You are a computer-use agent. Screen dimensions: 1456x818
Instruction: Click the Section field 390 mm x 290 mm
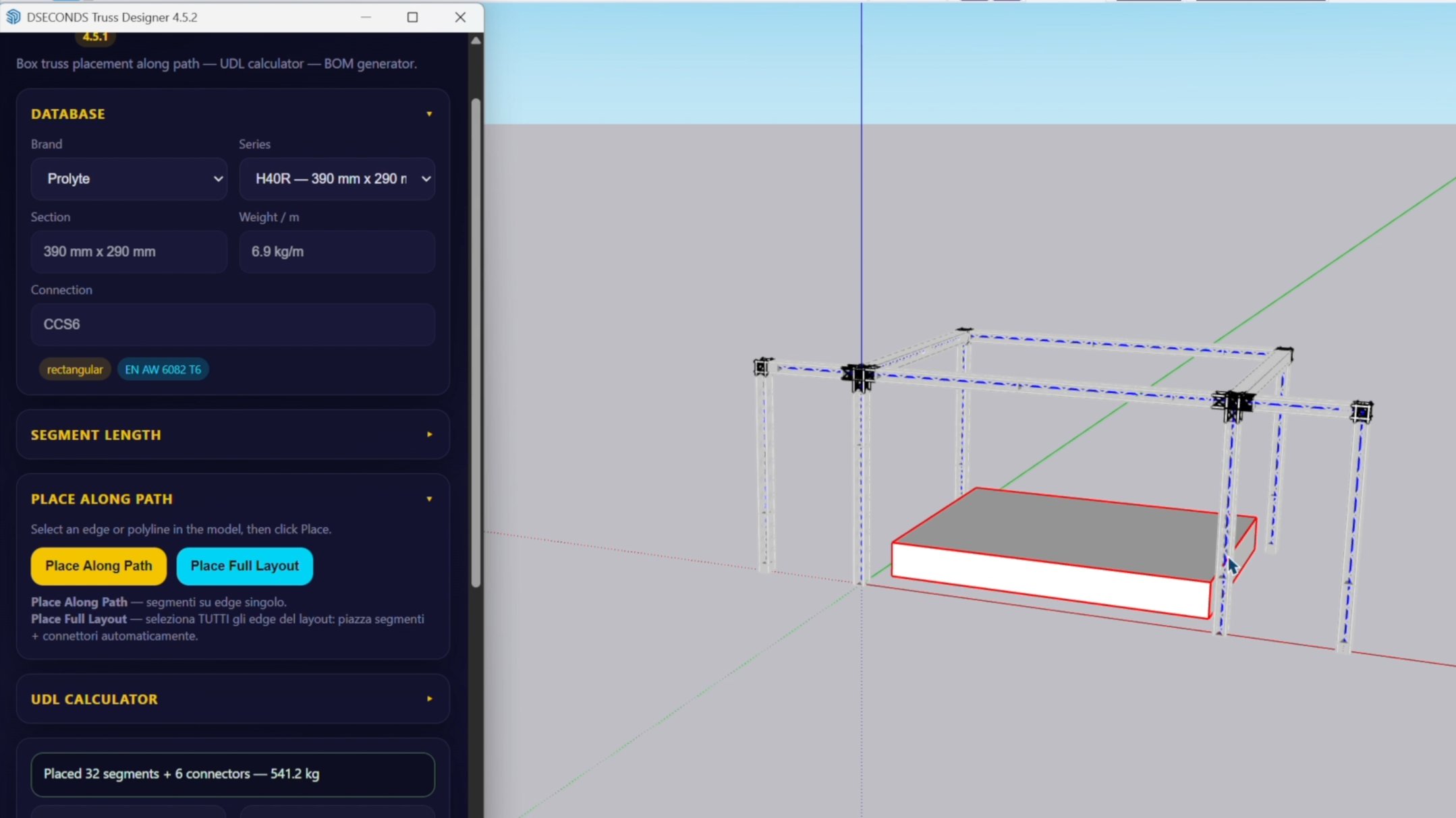(129, 252)
